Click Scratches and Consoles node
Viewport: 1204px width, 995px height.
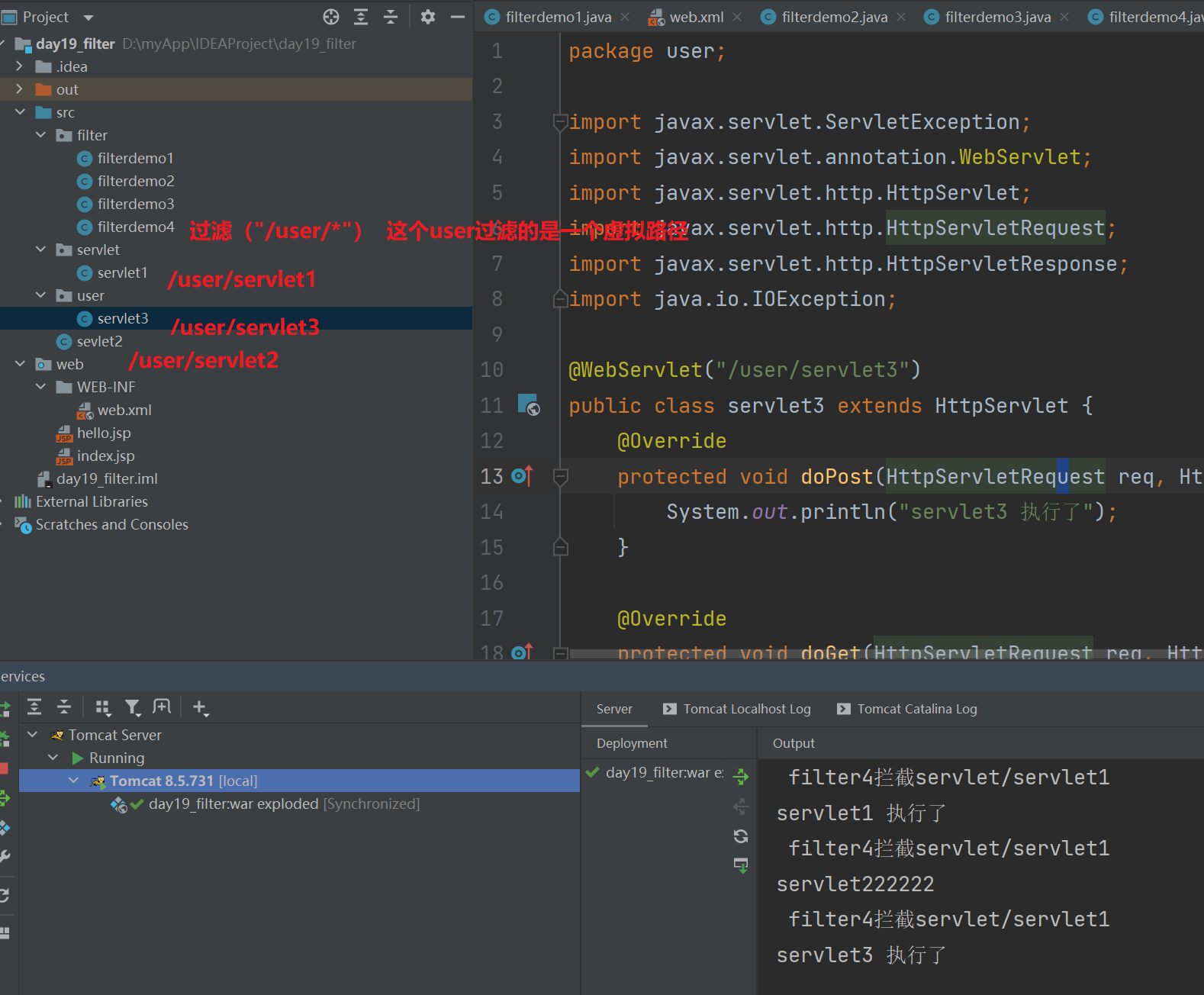coord(111,524)
